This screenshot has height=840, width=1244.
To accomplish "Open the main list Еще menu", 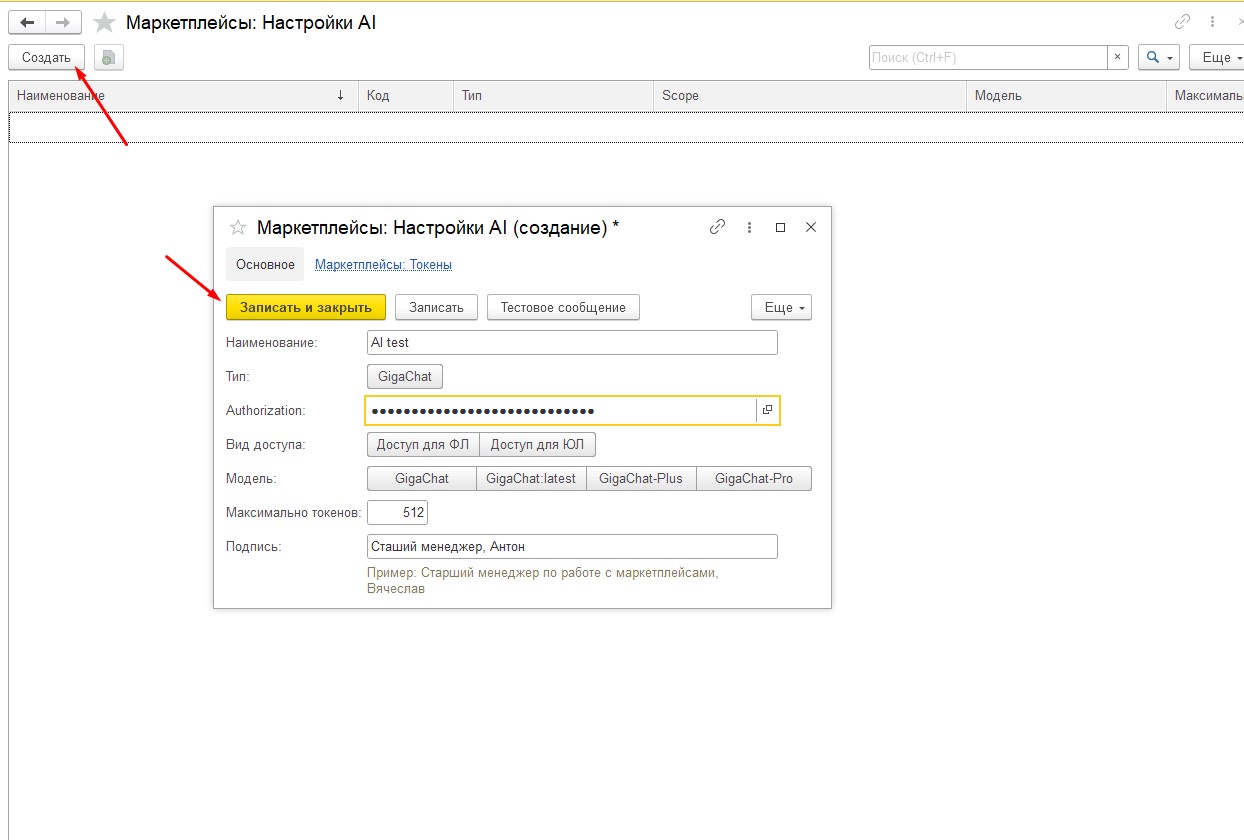I will pyautogui.click(x=1217, y=57).
